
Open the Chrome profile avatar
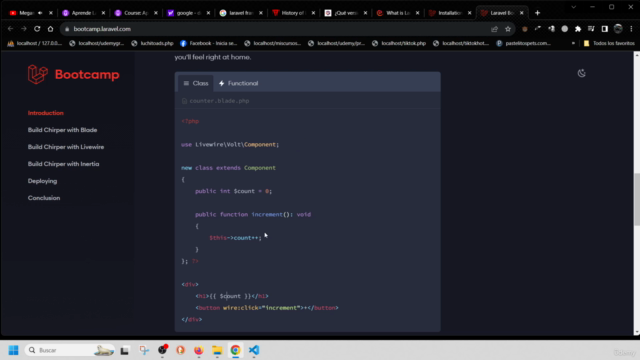click(x=618, y=29)
